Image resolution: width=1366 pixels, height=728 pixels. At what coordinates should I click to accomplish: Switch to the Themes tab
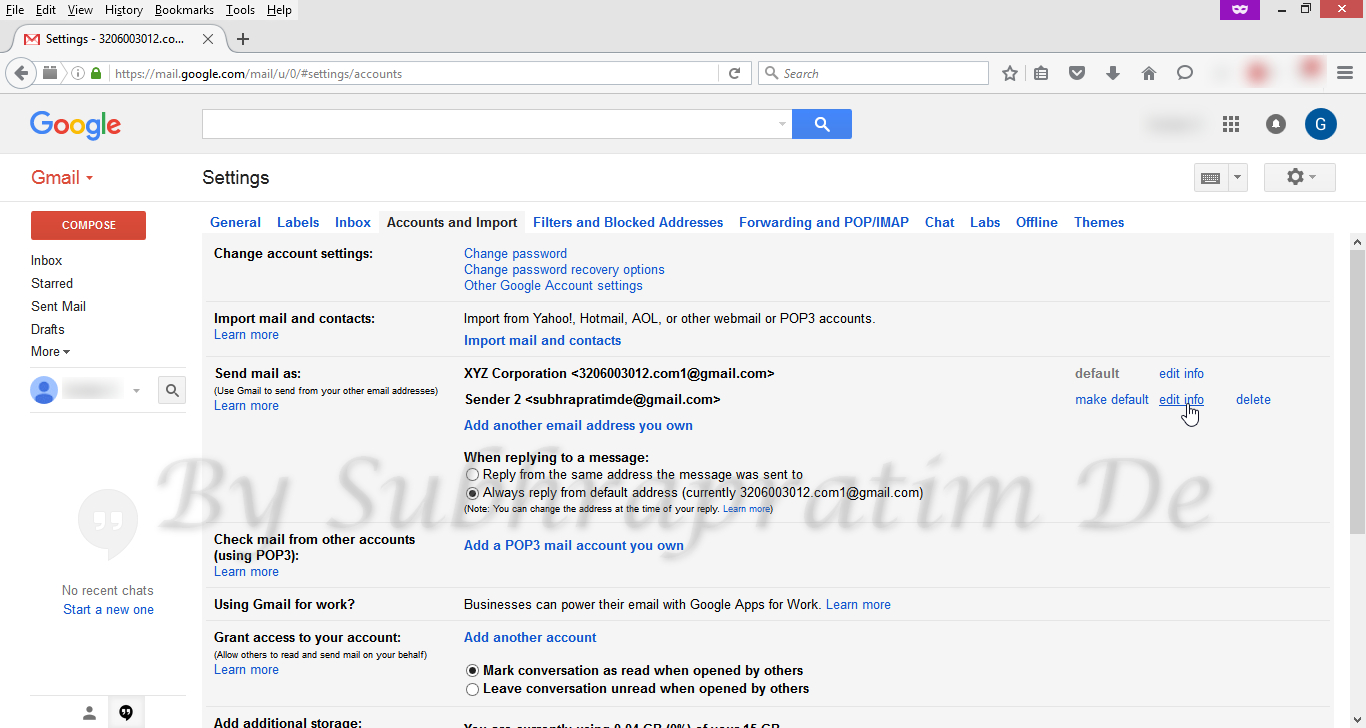(1099, 223)
